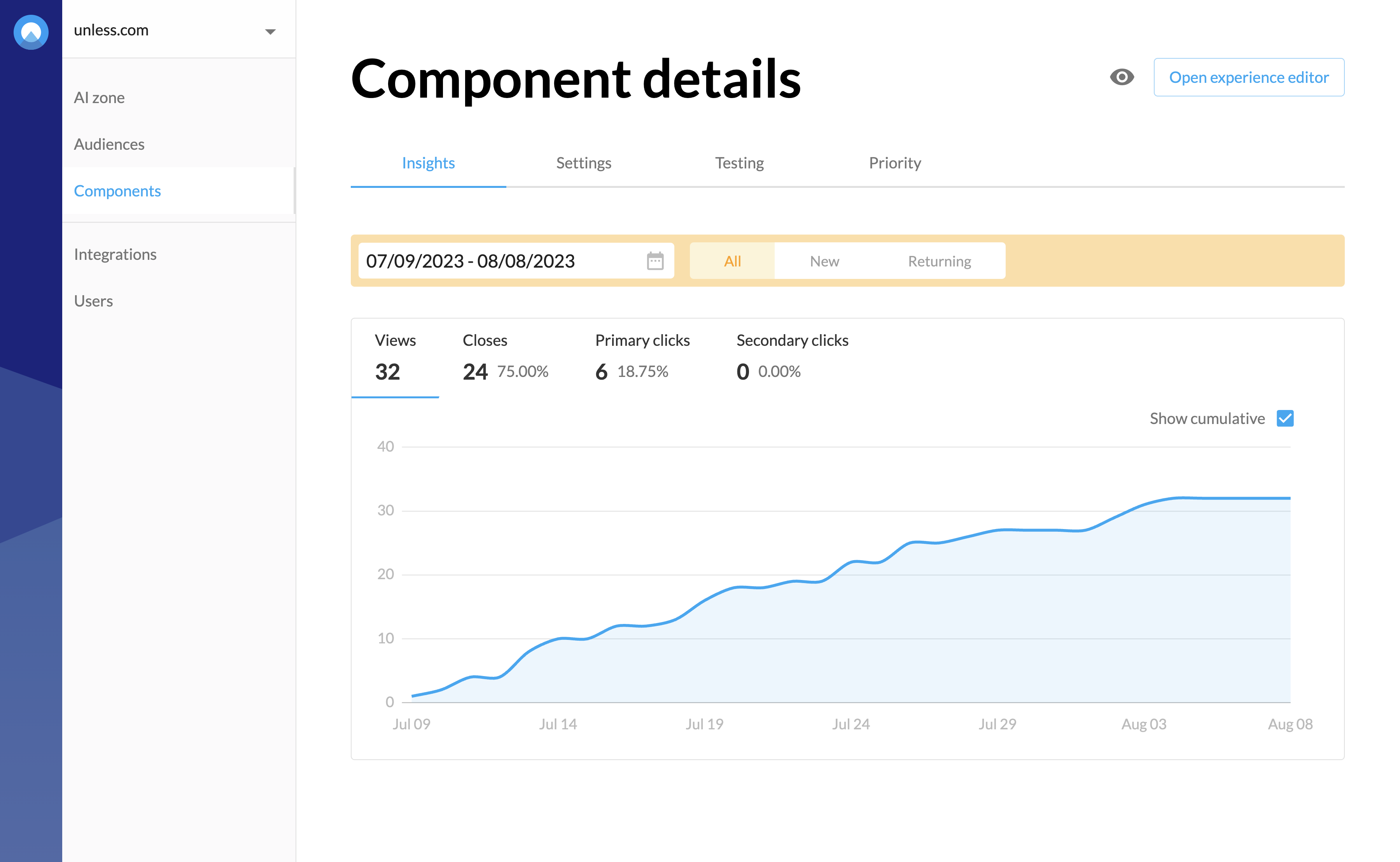Viewport: 1400px width, 862px height.
Task: Click Open experience editor button
Action: (1248, 77)
